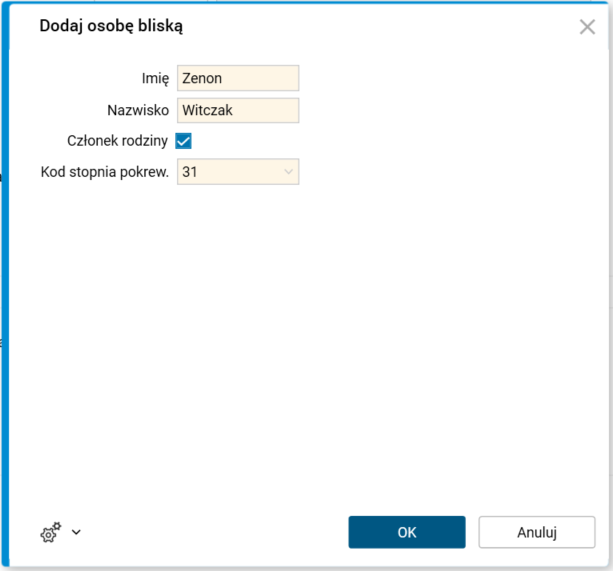Viewport: 613px width, 571px height.
Task: Expand the chevron beside the gear icon
Action: [x=76, y=533]
